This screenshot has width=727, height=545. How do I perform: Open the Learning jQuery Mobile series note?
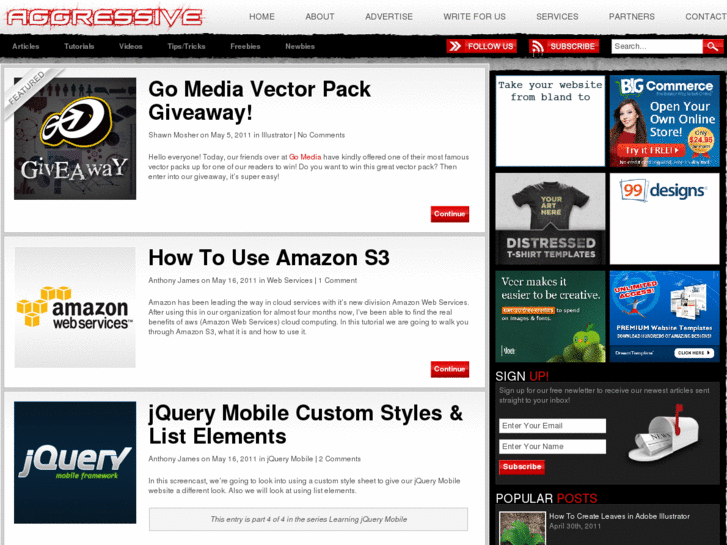pyautogui.click(x=308, y=519)
